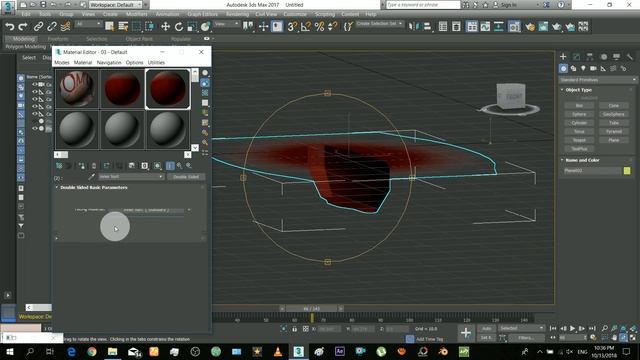Open the Modify tab in command panel
This screenshot has height=360, width=640.
[576, 56]
